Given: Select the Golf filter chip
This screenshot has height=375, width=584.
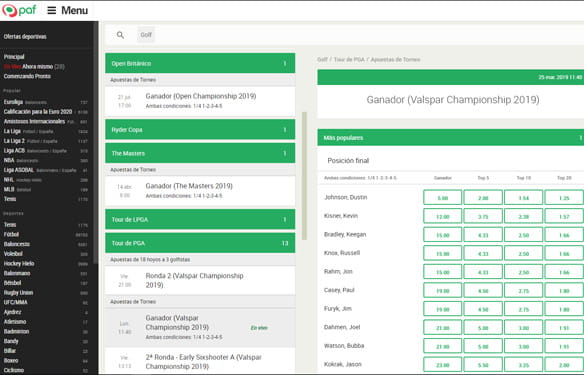Looking at the screenshot, I should [146, 35].
